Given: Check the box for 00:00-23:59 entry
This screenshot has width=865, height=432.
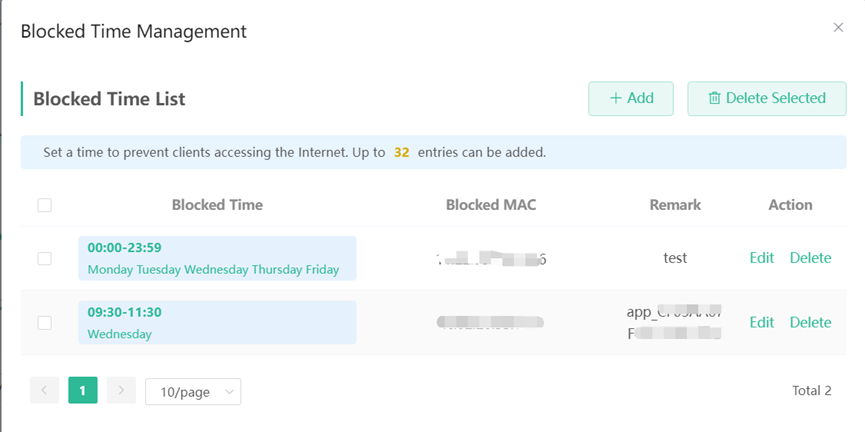Looking at the screenshot, I should coord(44,258).
